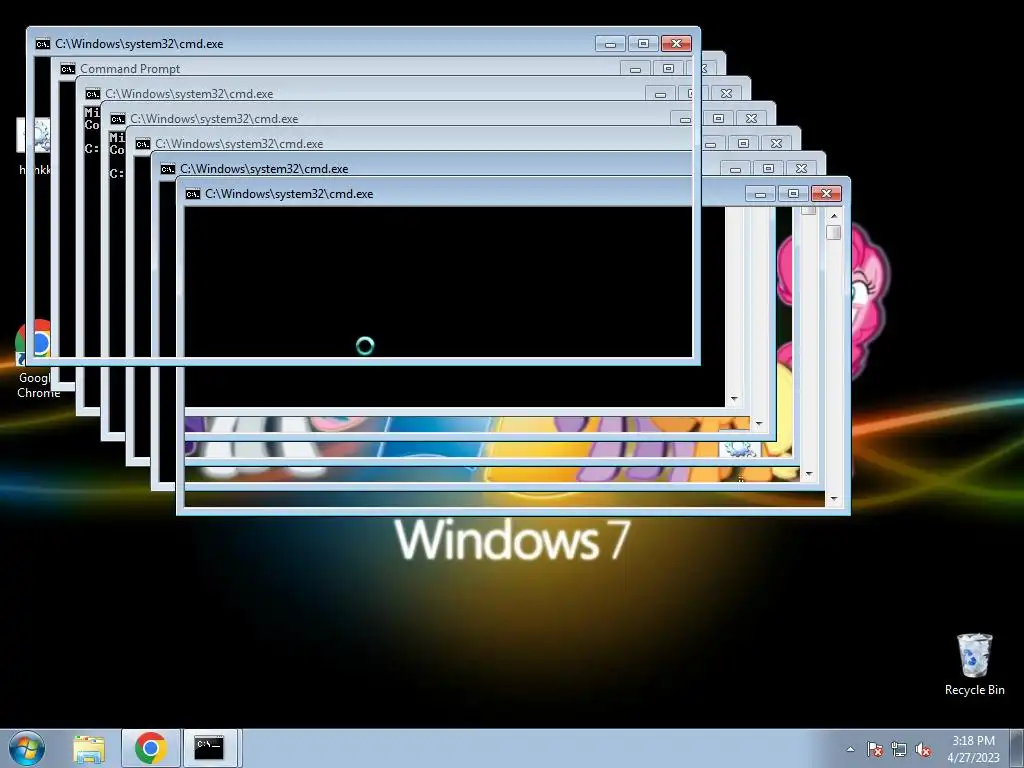
Task: Maximize the uppermost cmd.exe window
Action: [643, 43]
